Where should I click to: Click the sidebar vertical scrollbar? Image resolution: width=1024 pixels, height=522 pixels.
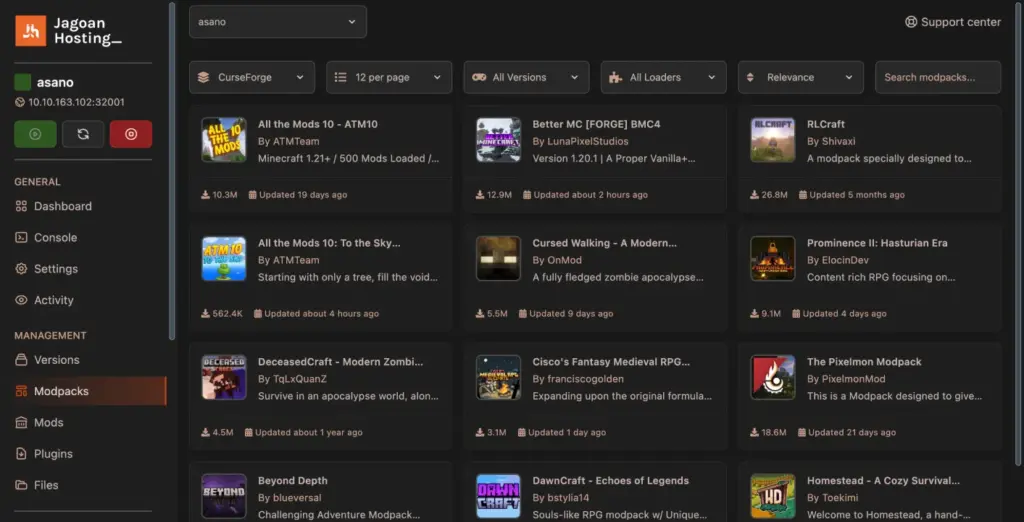[172, 170]
